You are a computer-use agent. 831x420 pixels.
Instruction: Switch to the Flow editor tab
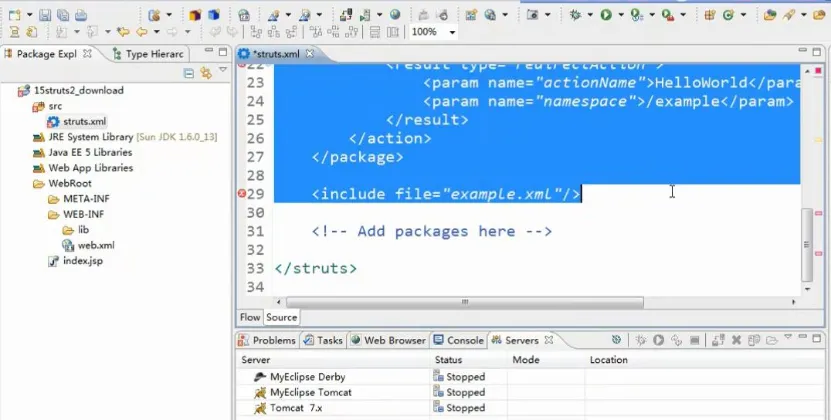(250, 317)
